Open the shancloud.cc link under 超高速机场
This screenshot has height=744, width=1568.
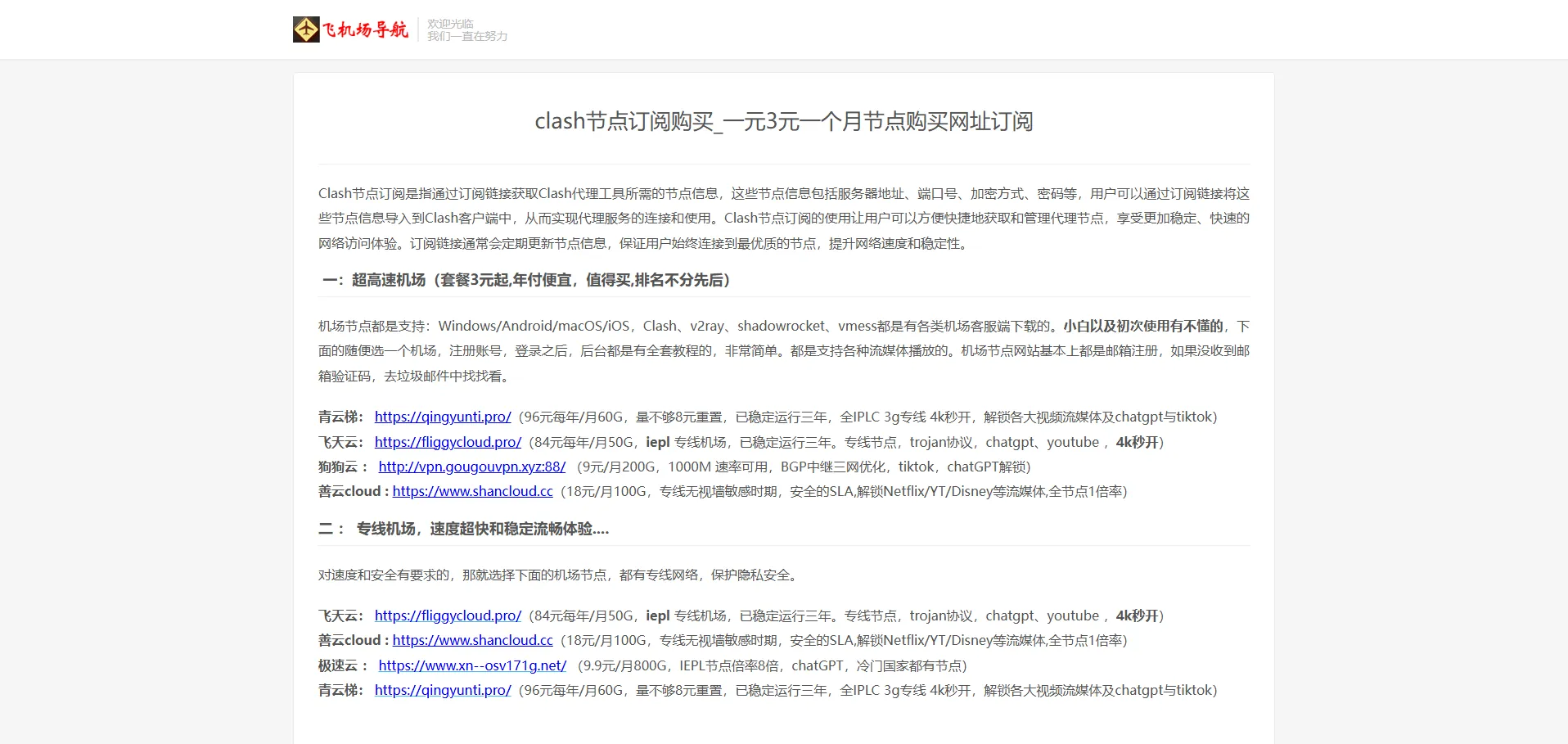(x=472, y=491)
